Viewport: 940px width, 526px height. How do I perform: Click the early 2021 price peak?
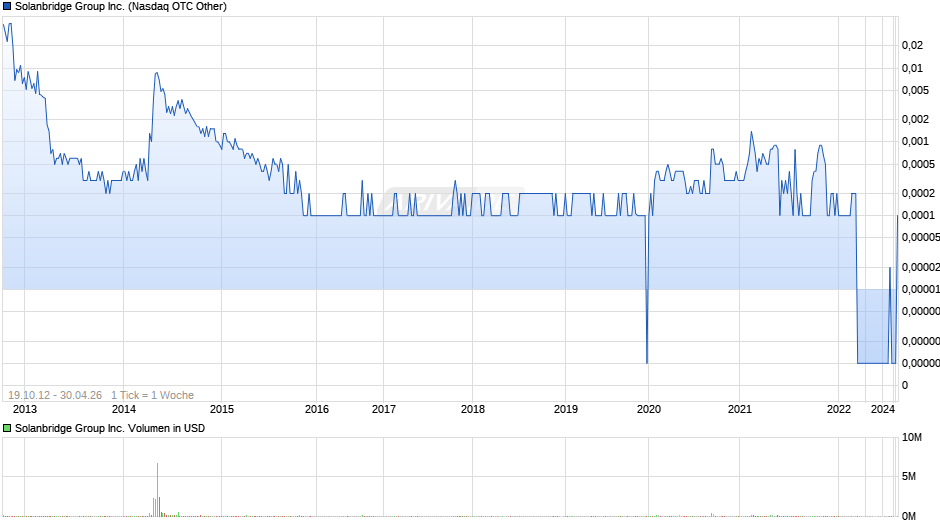point(751,133)
